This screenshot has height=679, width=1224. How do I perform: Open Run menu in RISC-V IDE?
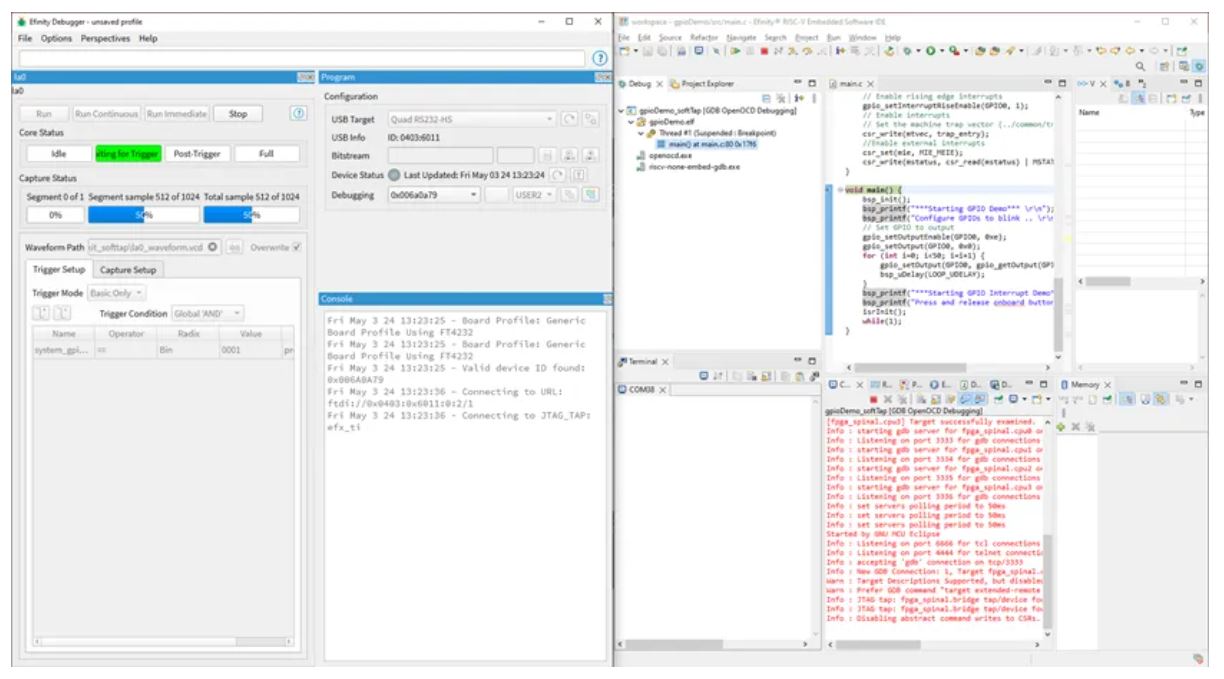[x=834, y=37]
